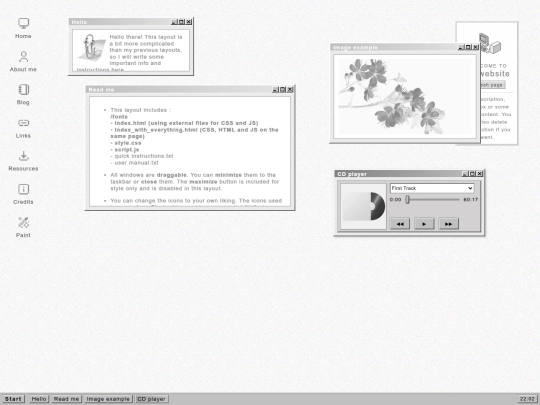This screenshot has width=540, height=405.
Task: Open the Blog notebook icon
Action: [x=23, y=94]
